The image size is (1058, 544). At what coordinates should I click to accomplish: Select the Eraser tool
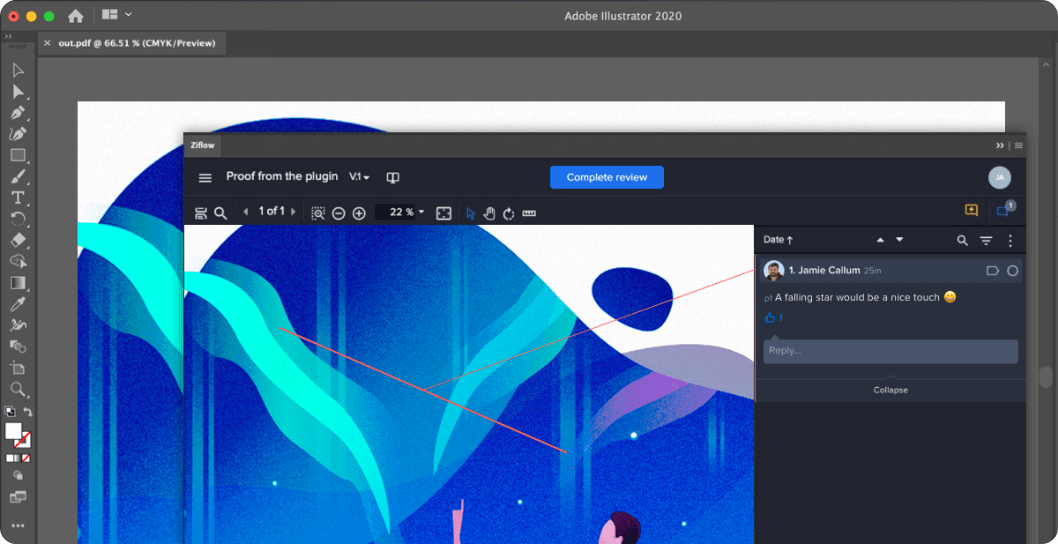coord(17,240)
